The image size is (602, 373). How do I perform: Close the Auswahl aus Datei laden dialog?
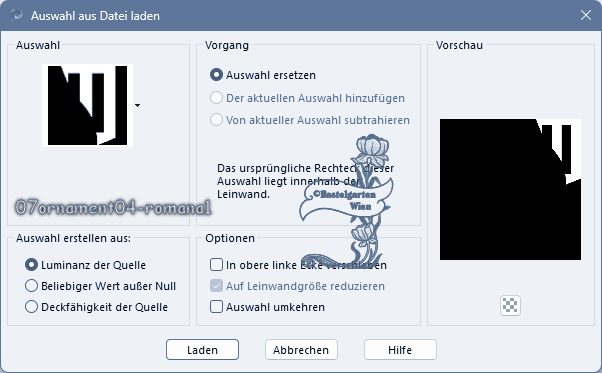[x=585, y=15]
